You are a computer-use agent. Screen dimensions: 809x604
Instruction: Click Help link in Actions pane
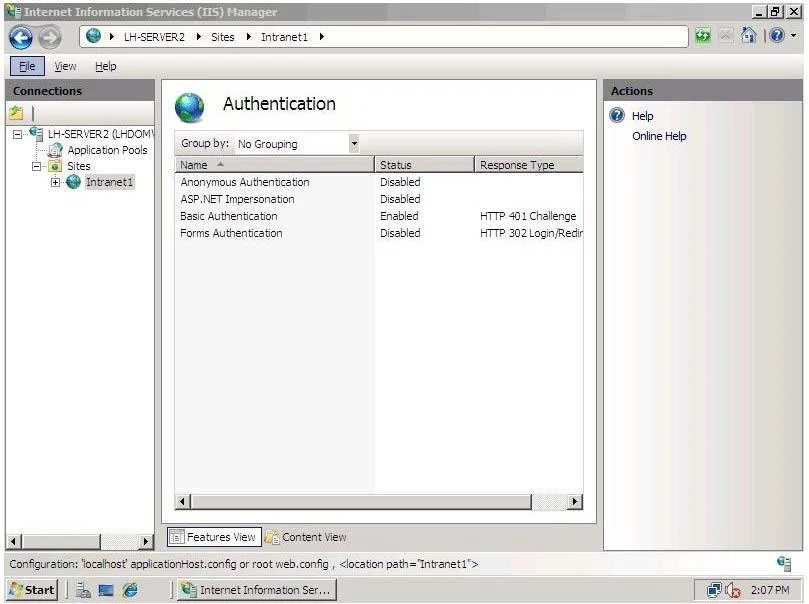643,116
